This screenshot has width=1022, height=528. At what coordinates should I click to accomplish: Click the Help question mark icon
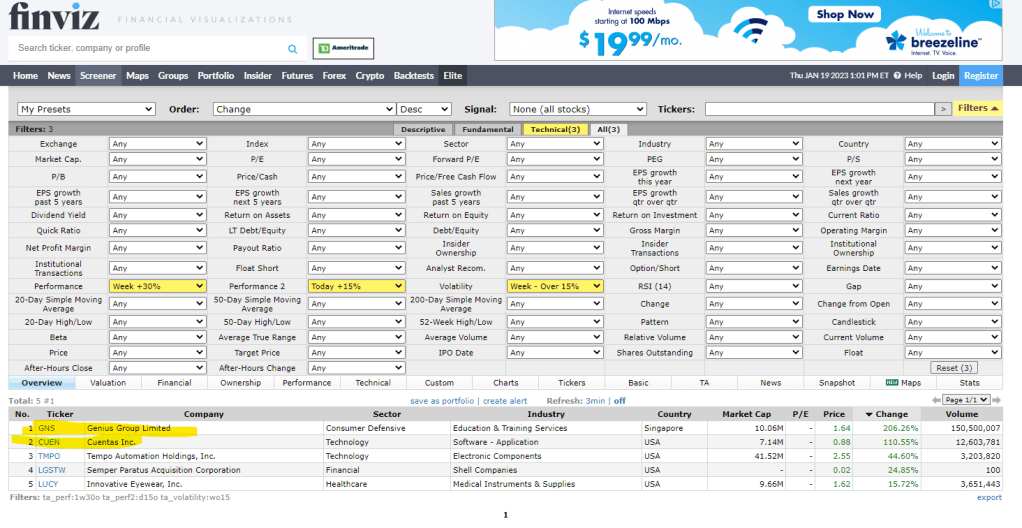[896, 76]
